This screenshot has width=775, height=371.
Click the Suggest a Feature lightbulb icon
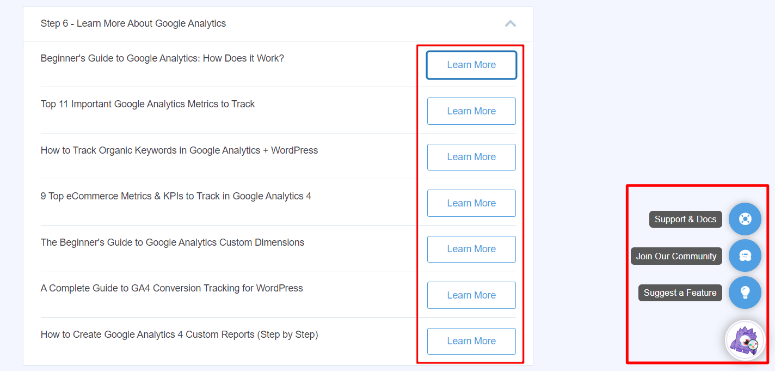point(745,293)
